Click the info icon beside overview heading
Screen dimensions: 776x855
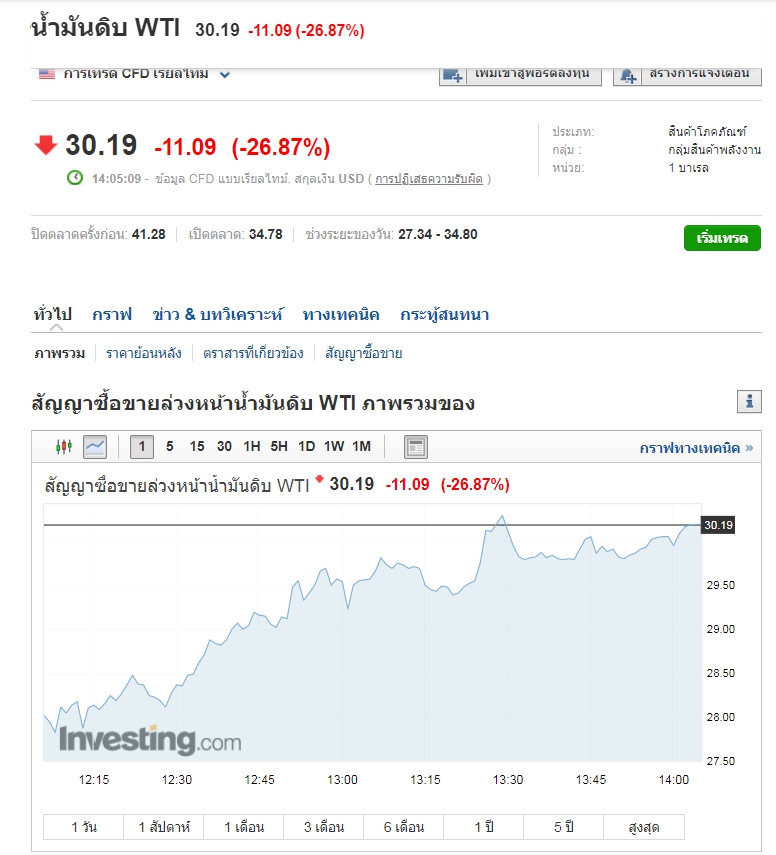(749, 402)
